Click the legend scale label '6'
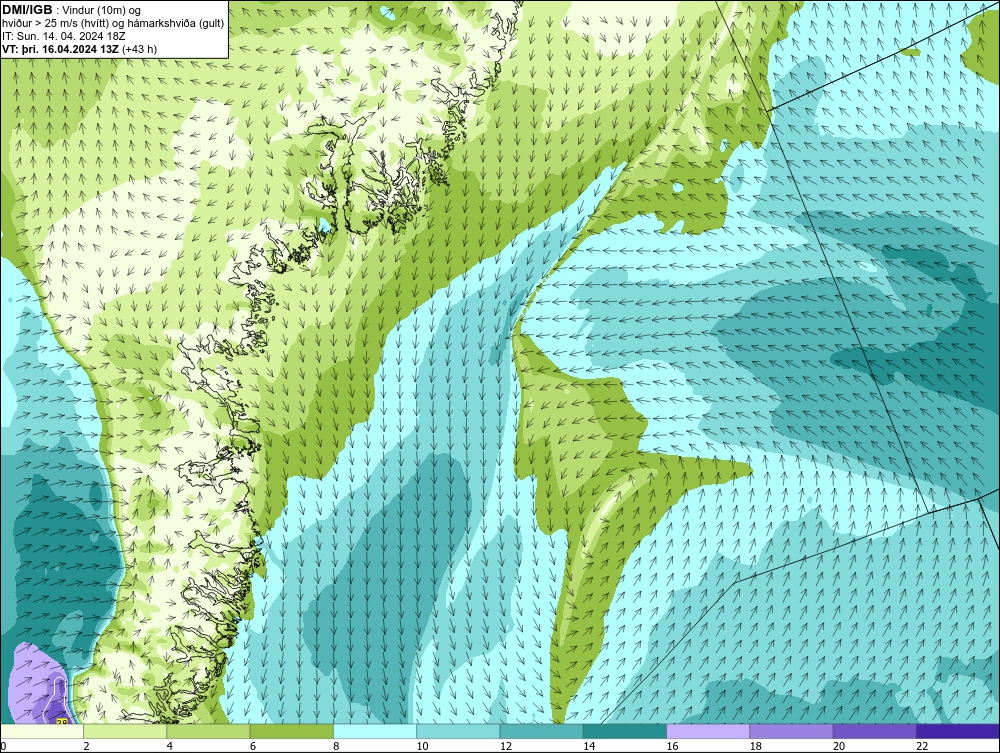Viewport: 1000px width, 753px height. (253, 747)
